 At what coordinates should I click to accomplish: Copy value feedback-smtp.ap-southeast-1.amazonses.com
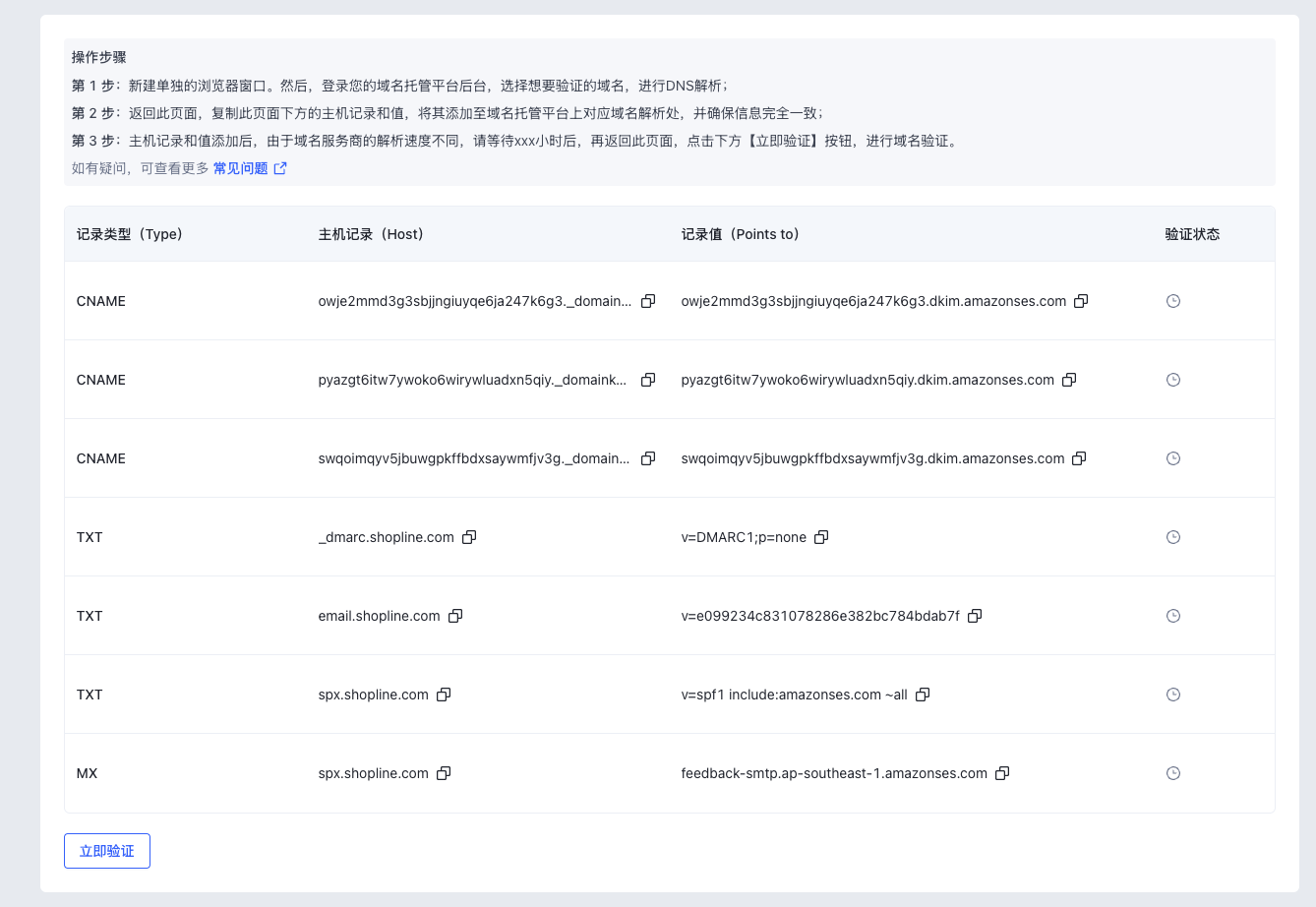(x=1002, y=773)
